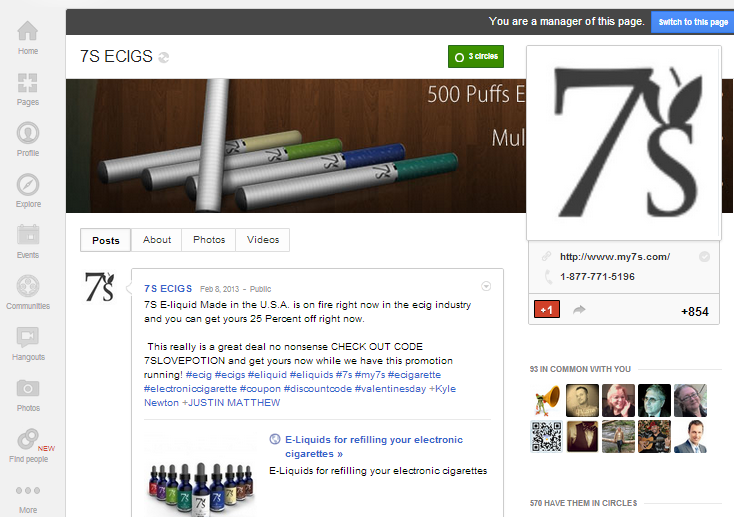
Task: Click the post date Feb 8, 2013
Action: click(220, 289)
